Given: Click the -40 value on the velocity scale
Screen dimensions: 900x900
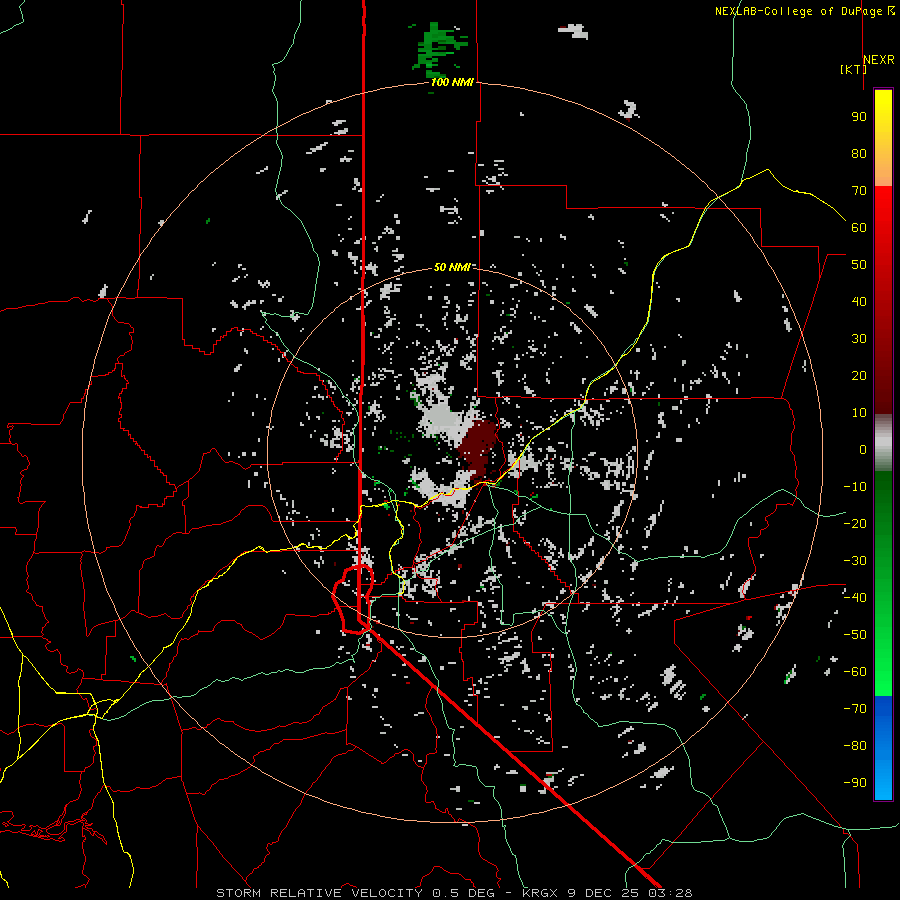Looking at the screenshot, I should (855, 598).
